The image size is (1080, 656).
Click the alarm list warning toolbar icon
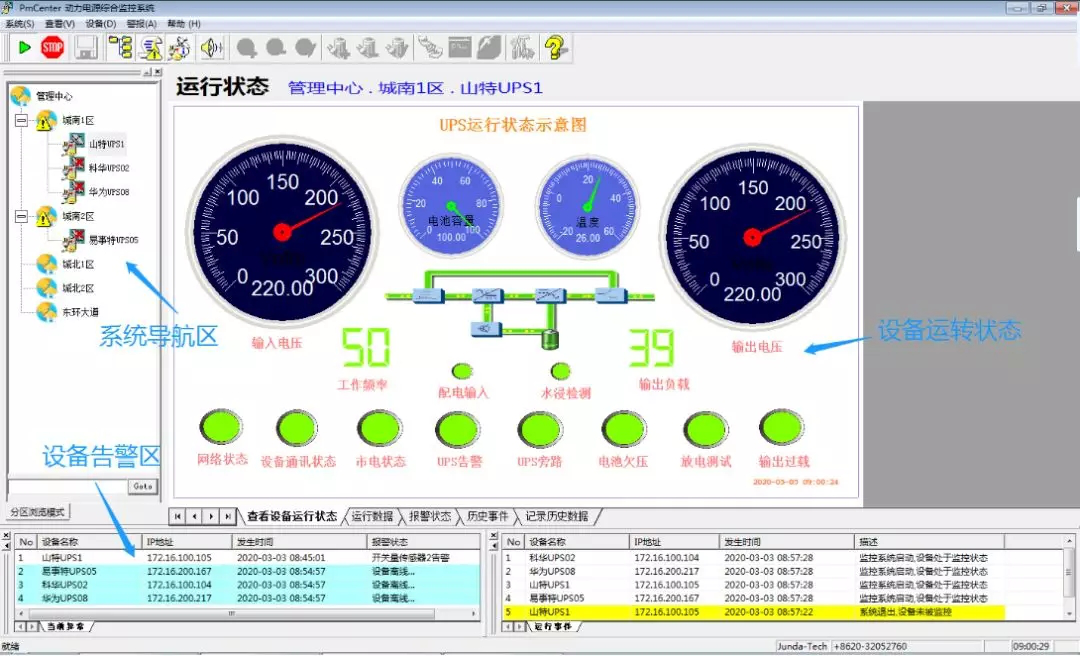151,47
